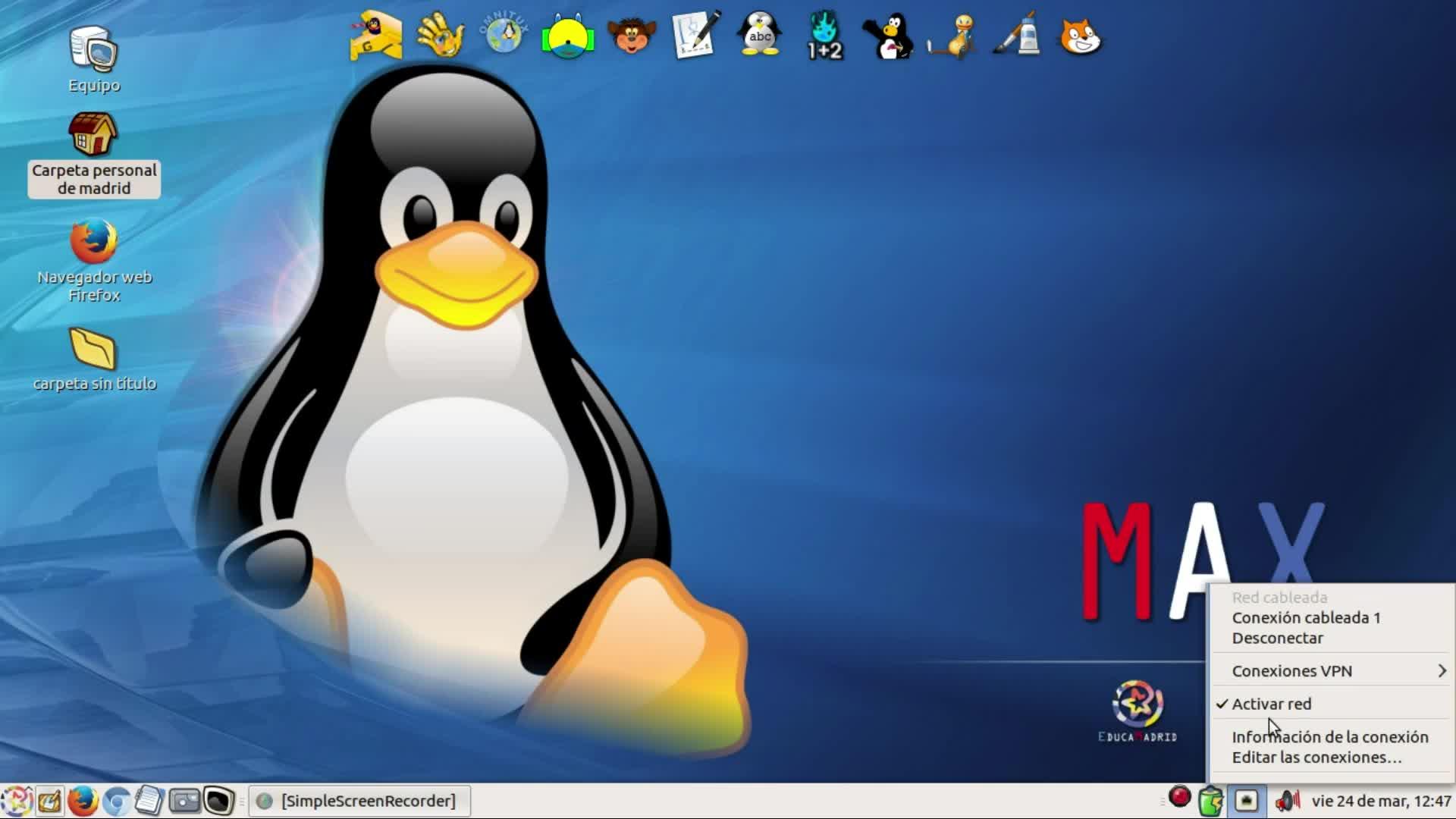The width and height of the screenshot is (1456, 819).
Task: Toggle the volume speaker tray icon
Action: tap(1287, 801)
